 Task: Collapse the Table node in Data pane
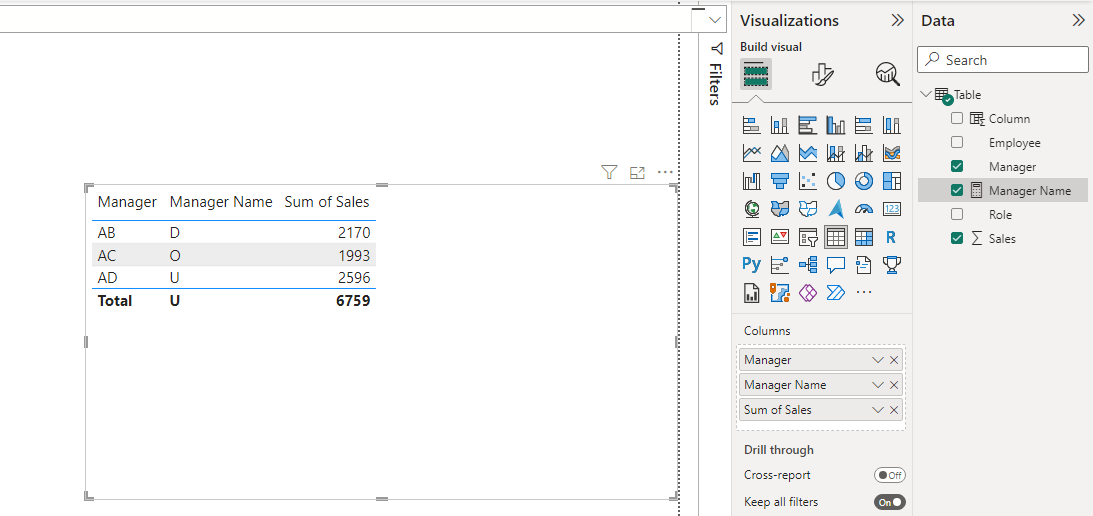click(926, 94)
